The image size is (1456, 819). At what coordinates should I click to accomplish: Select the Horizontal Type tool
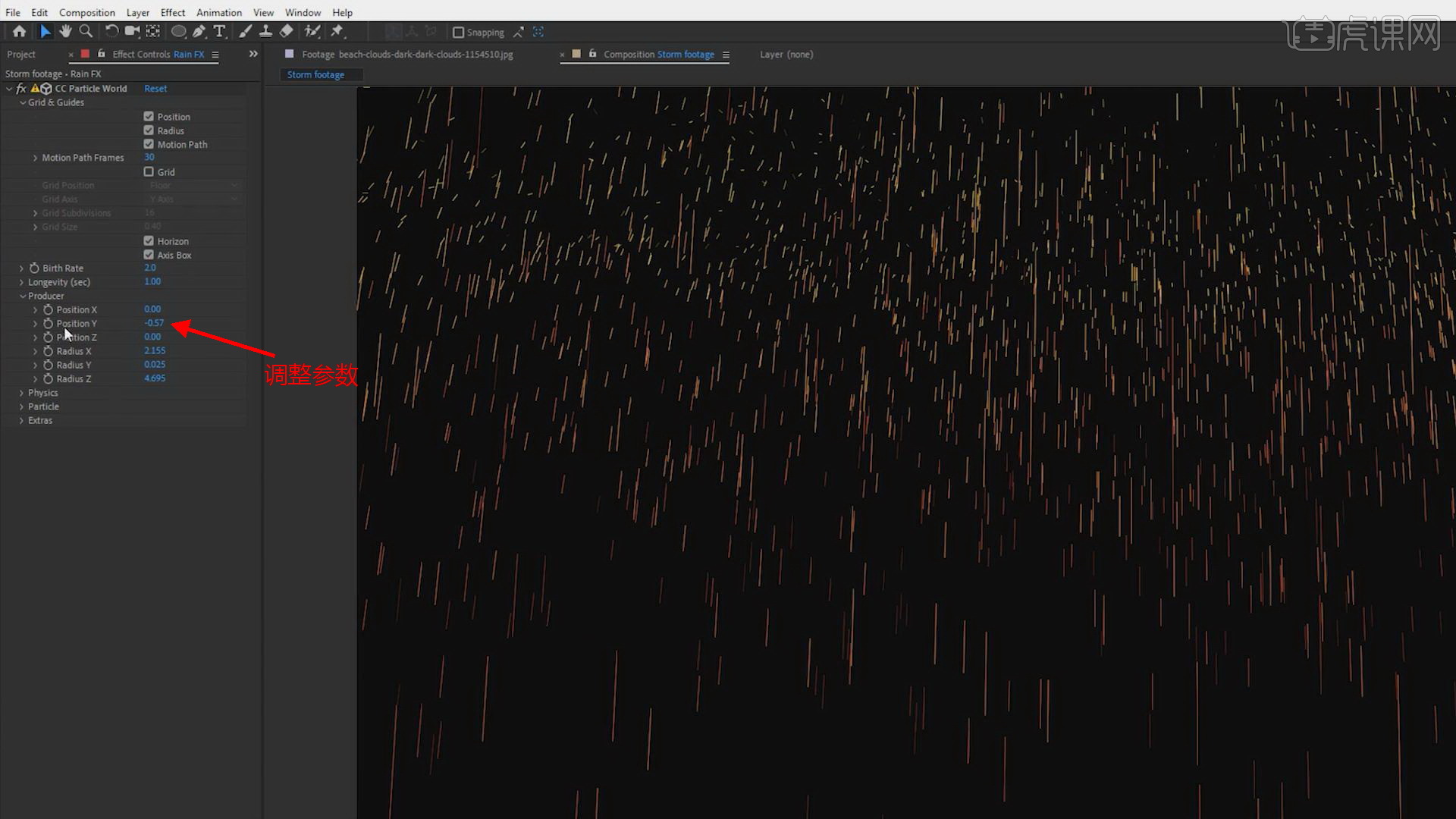pos(220,31)
